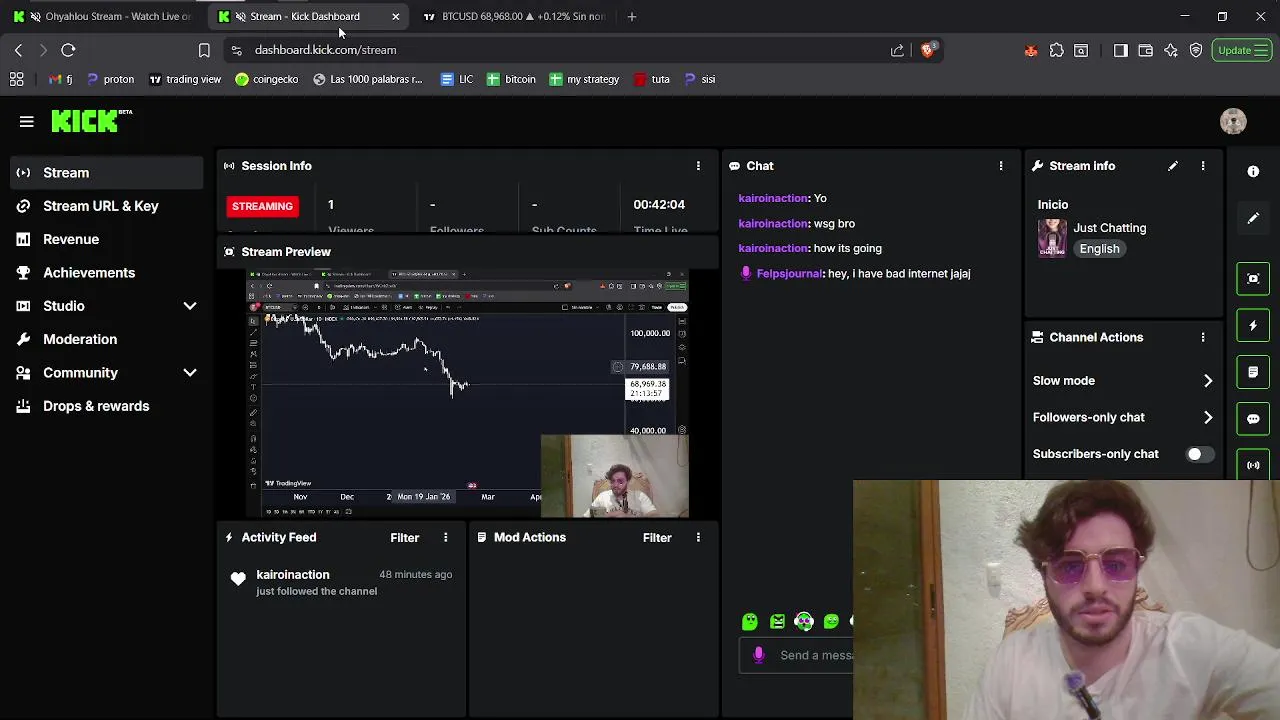Turn on Subscribers-only chat switch
This screenshot has width=1280, height=720.
tap(1199, 454)
